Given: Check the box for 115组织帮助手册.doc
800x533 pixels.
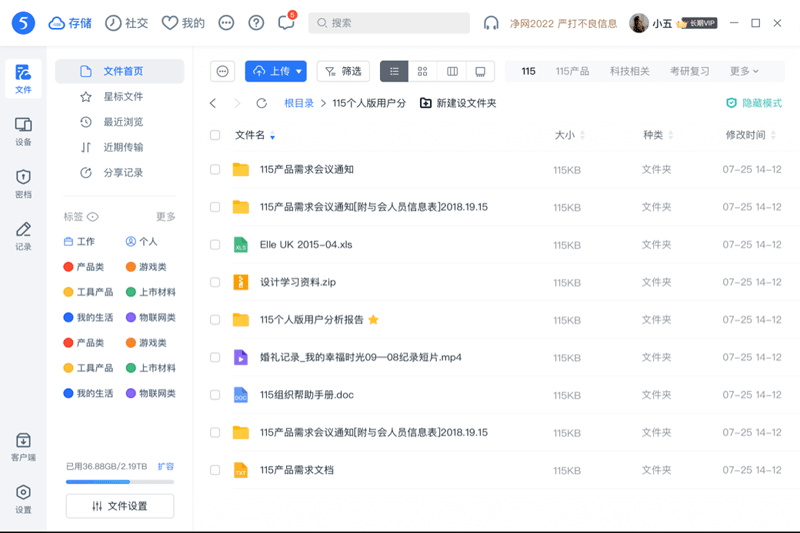Looking at the screenshot, I should [215, 395].
